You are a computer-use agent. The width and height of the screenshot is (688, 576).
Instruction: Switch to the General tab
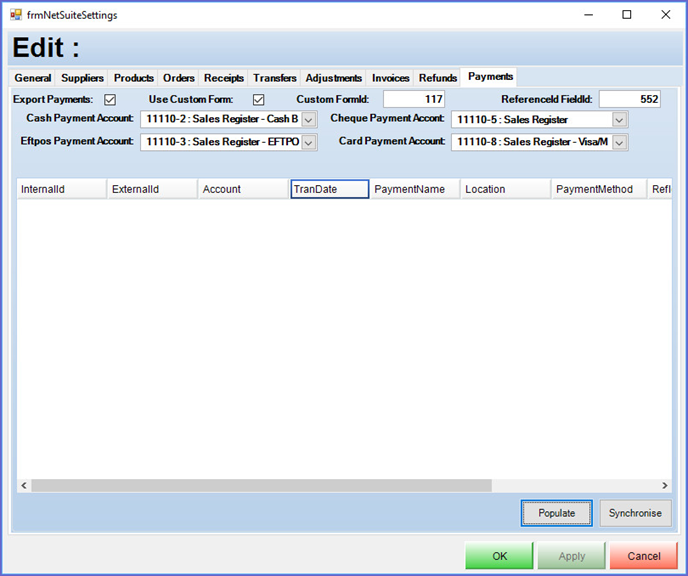coord(33,78)
